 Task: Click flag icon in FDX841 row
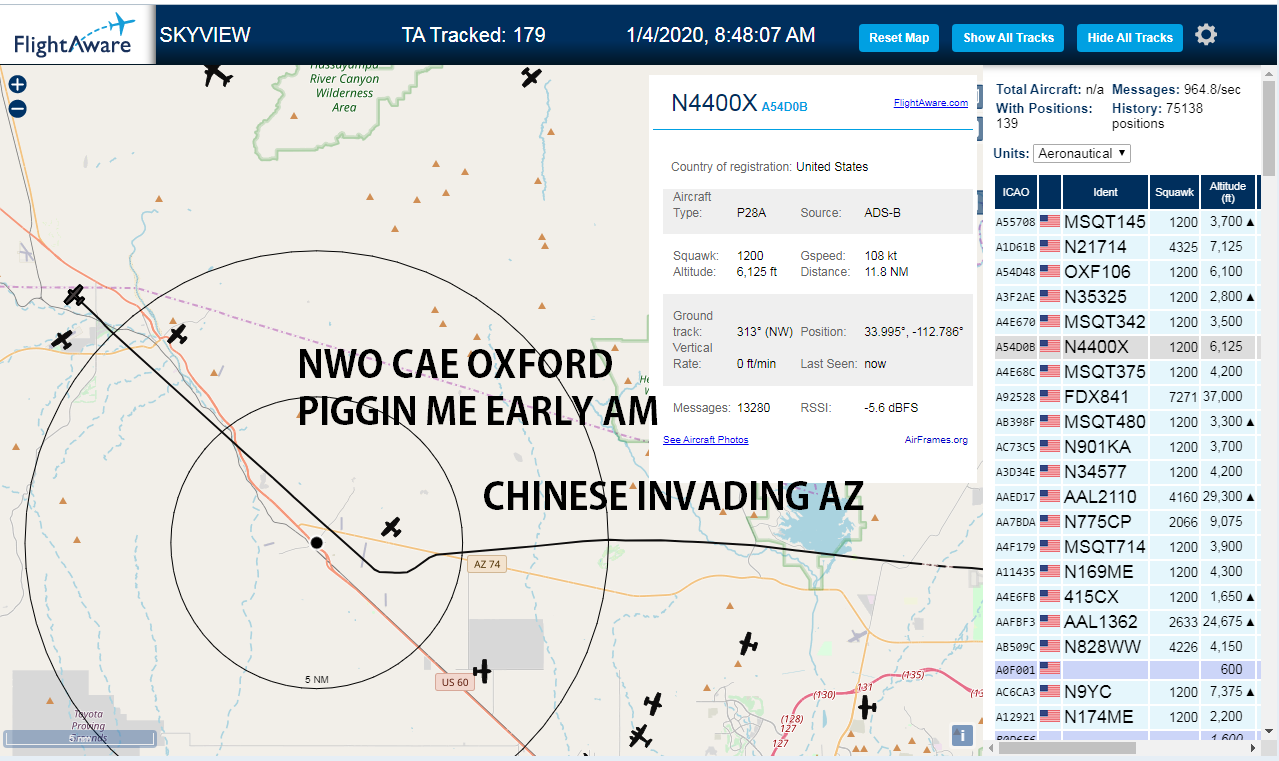point(1050,397)
